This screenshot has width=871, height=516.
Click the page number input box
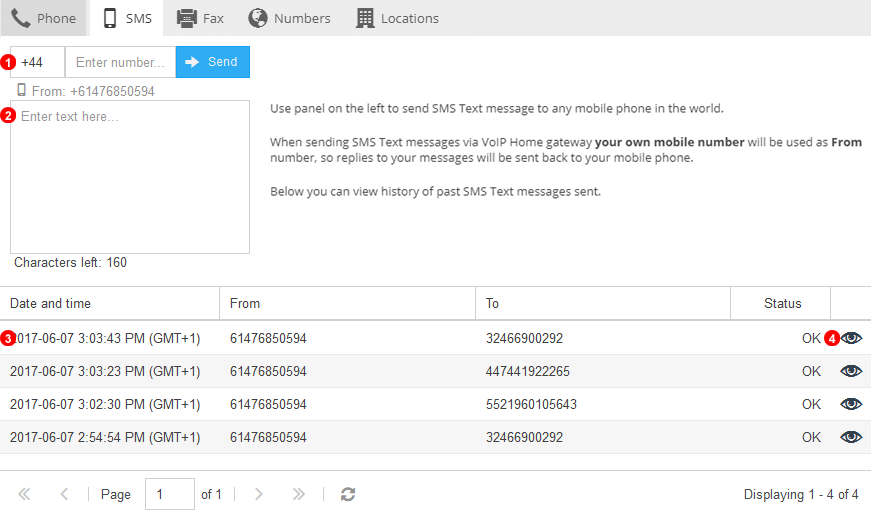[170, 494]
